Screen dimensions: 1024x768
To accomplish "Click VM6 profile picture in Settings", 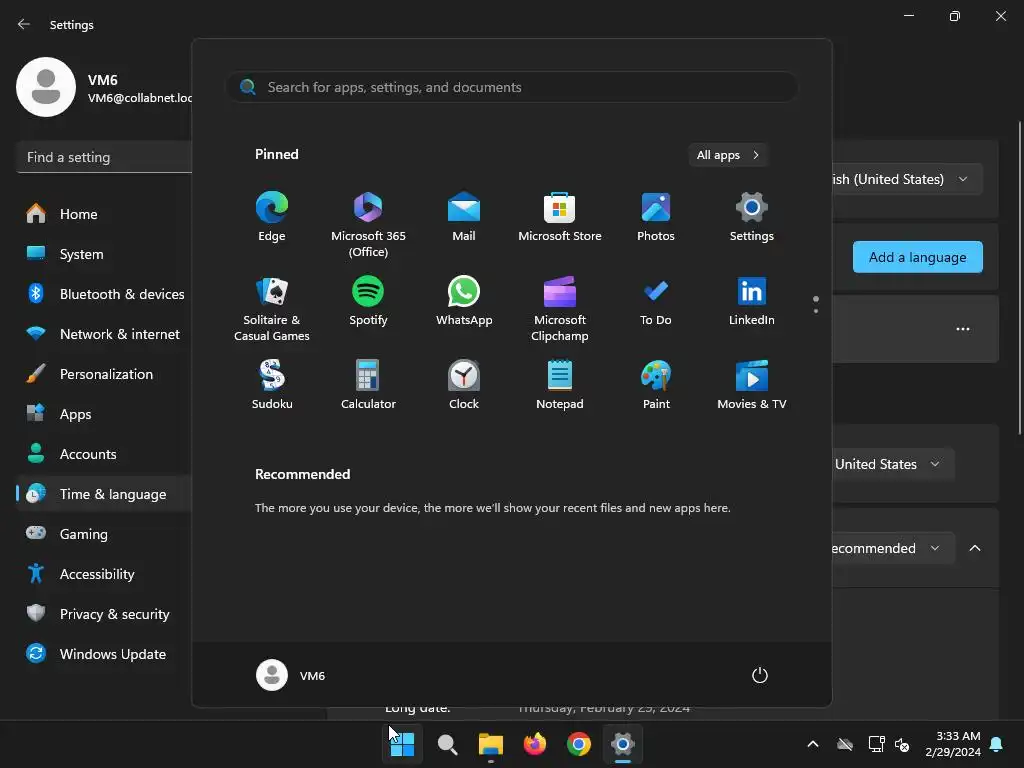I will [46, 87].
